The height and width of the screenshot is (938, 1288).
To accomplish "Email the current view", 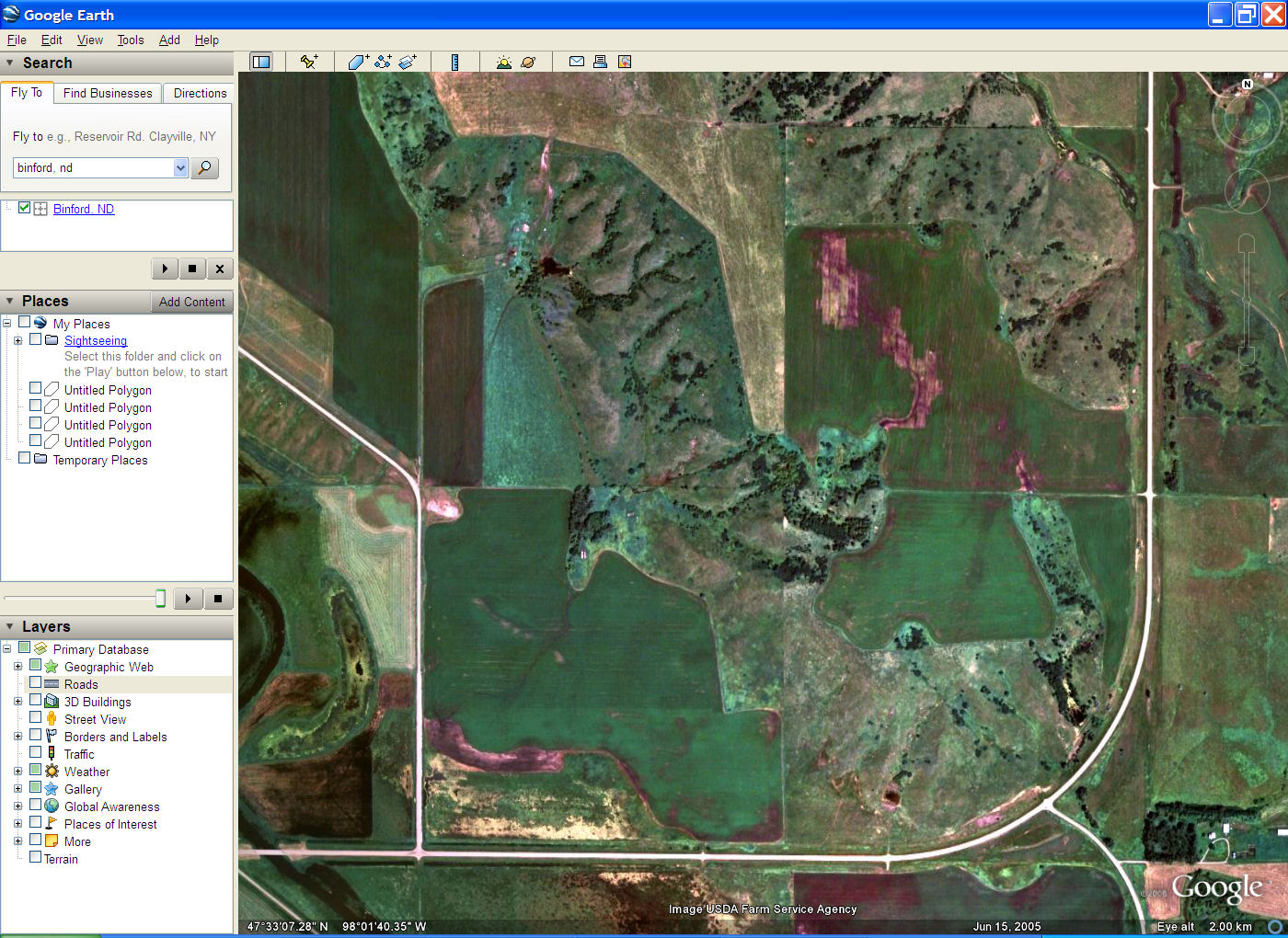I will tap(577, 62).
